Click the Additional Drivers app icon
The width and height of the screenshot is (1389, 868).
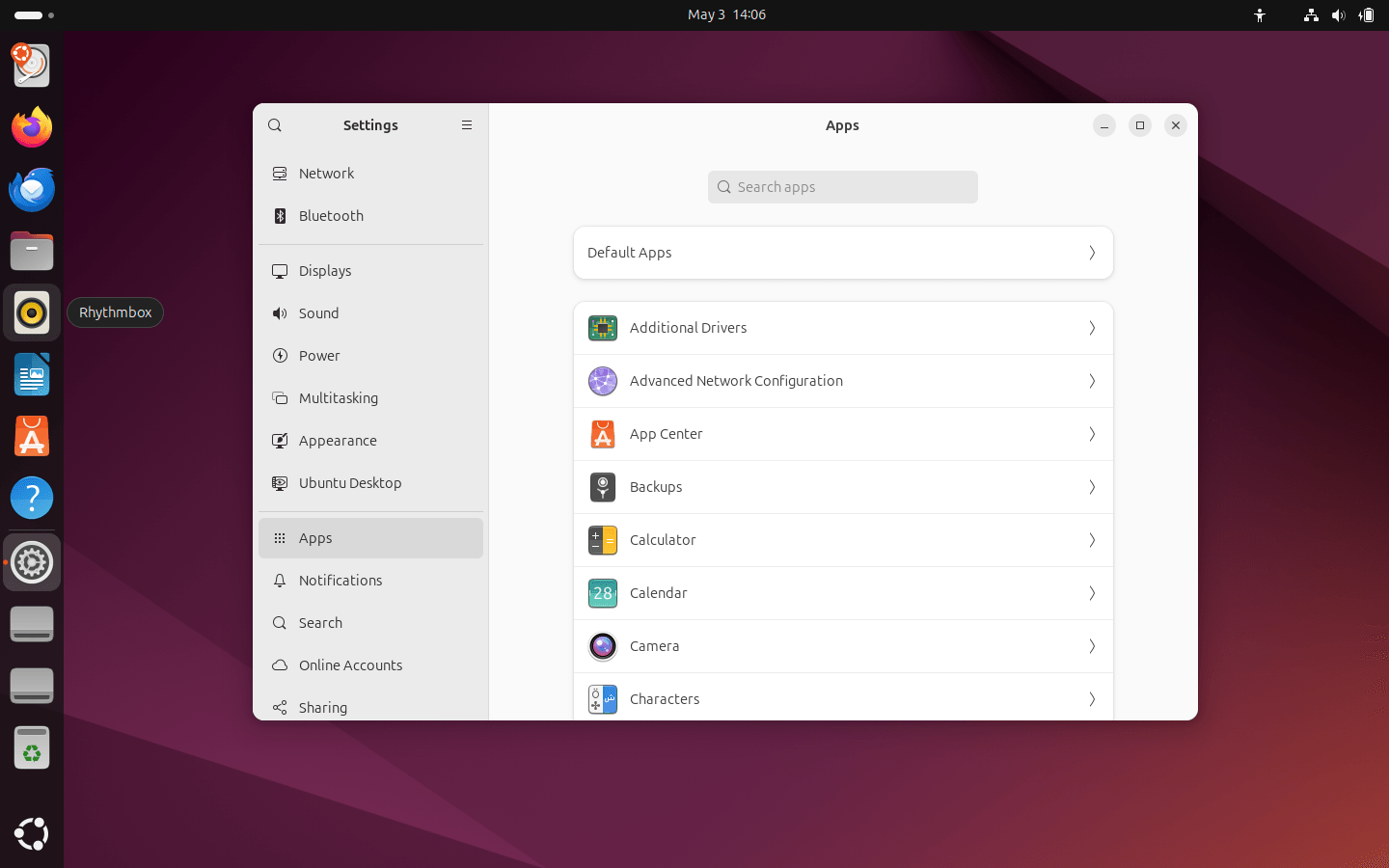603,328
